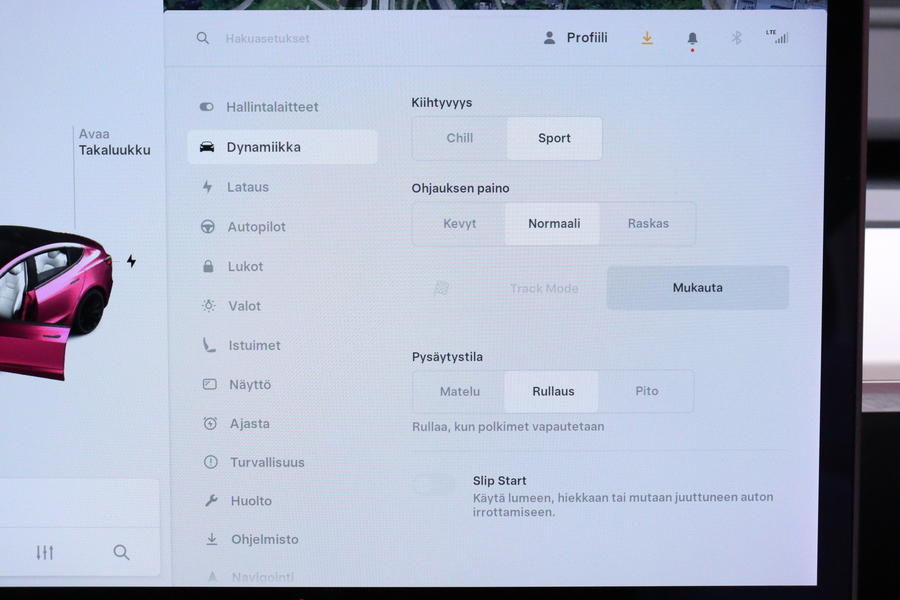Open Lataus charging settings

click(x=247, y=187)
